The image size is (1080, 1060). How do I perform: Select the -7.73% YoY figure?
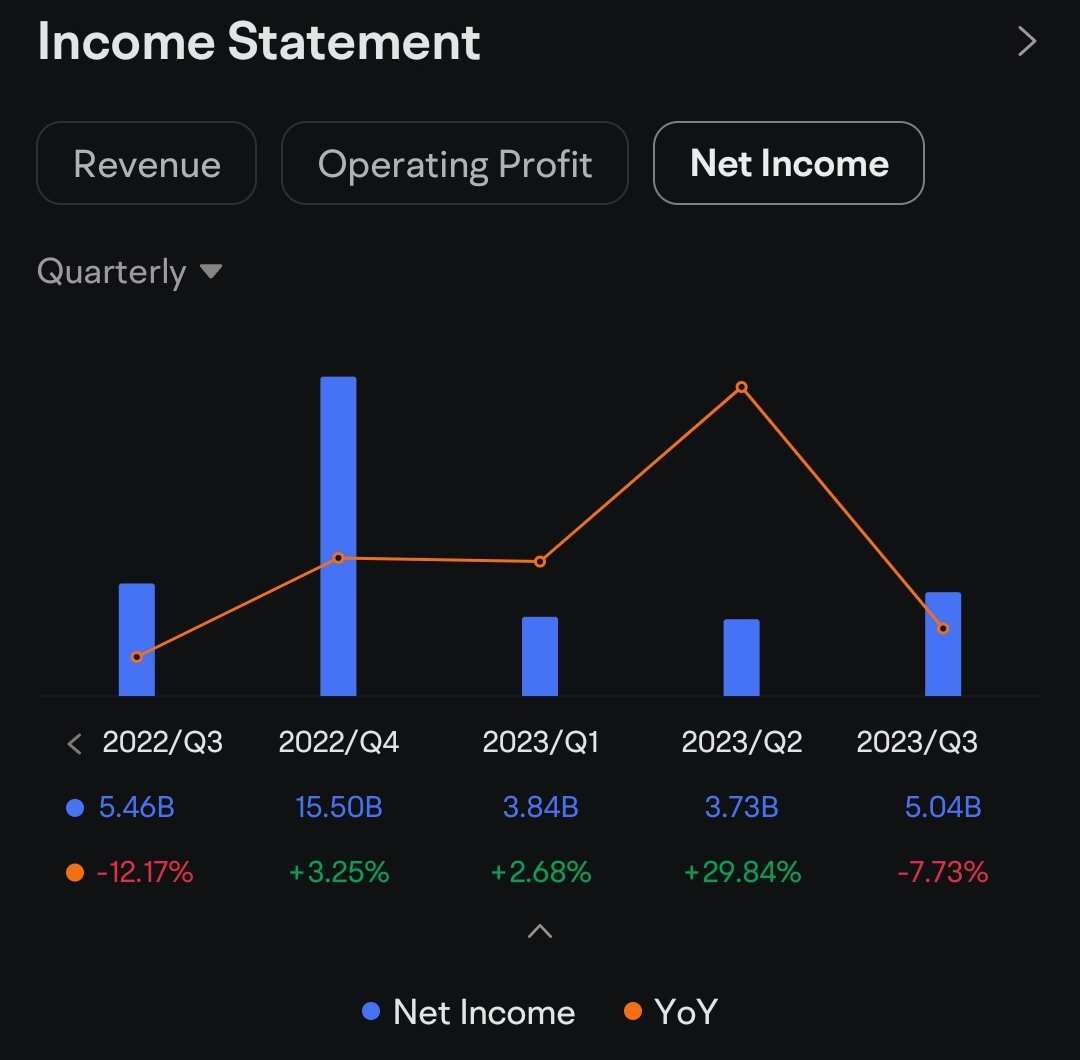pos(943,871)
